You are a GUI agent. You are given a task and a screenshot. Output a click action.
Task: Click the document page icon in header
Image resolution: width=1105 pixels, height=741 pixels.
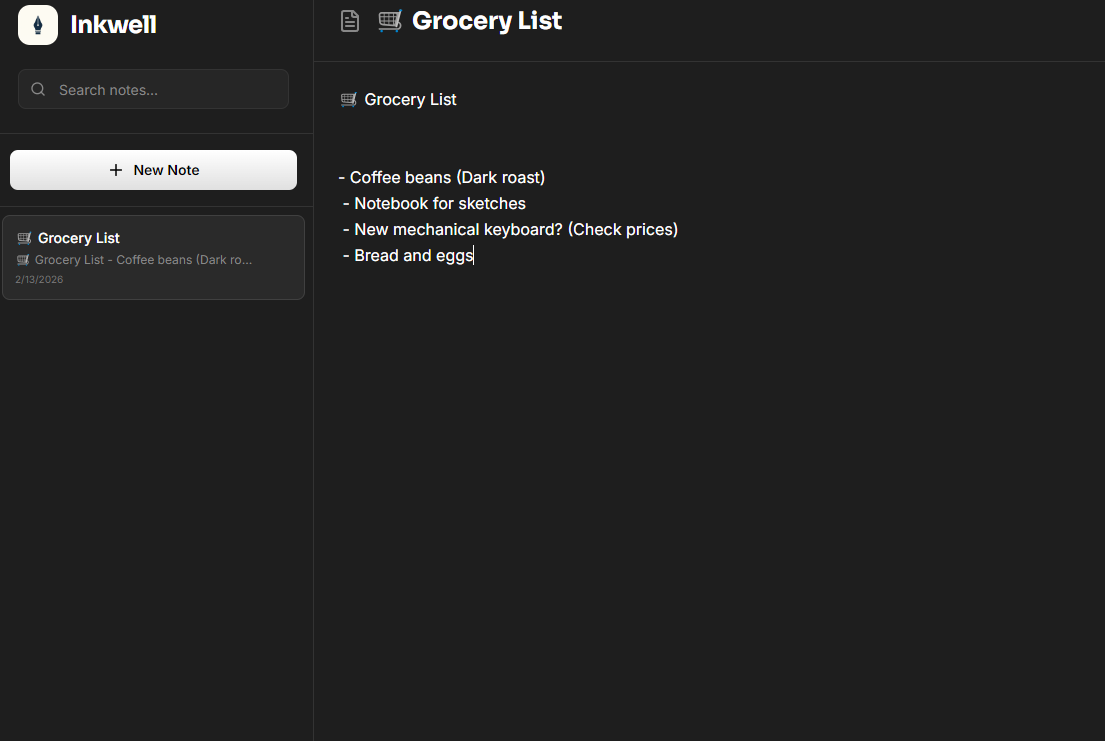click(350, 21)
